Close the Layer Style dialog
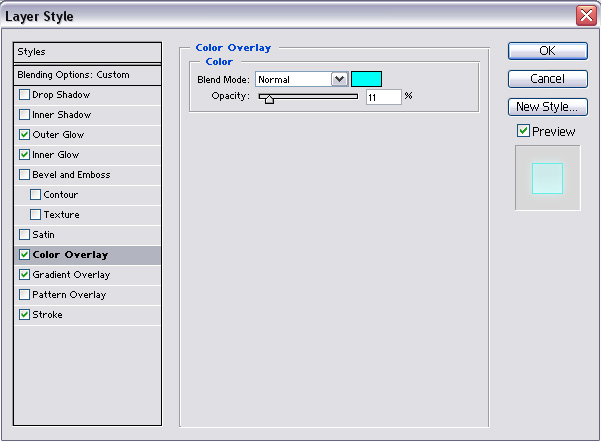The image size is (601, 442). tap(586, 16)
